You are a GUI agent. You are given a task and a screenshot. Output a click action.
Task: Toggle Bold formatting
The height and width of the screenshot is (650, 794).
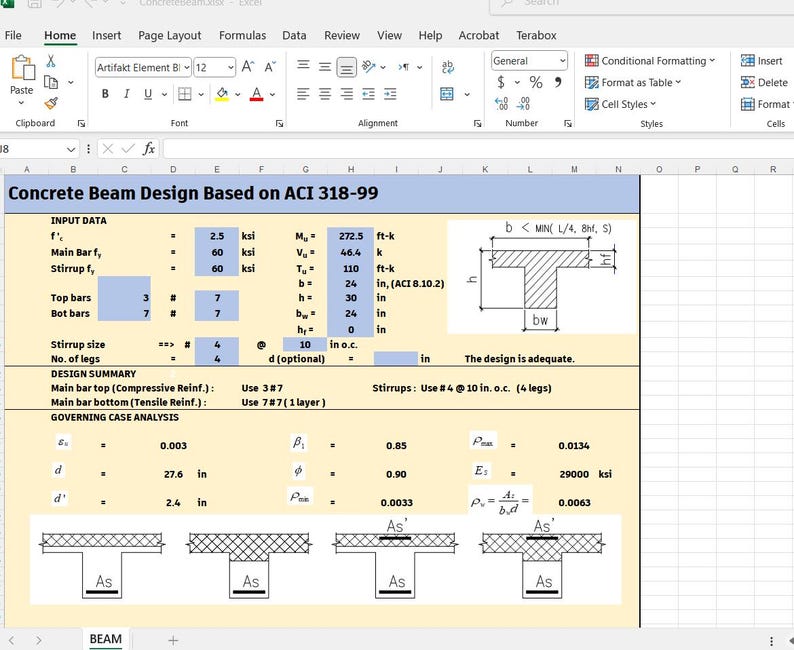click(105, 94)
